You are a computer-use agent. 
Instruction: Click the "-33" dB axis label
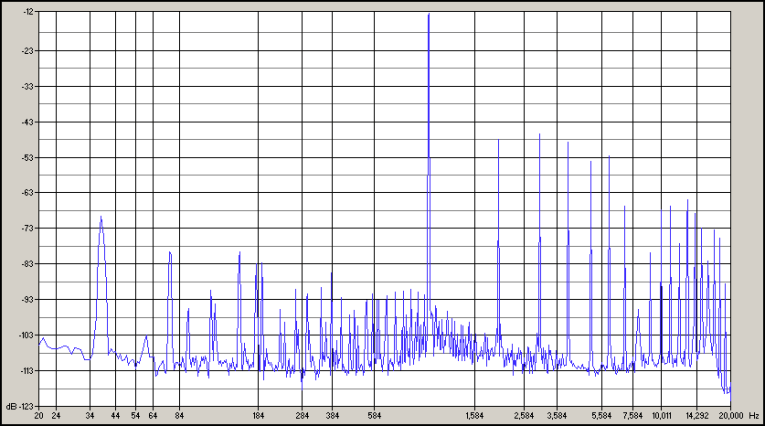click(28, 86)
